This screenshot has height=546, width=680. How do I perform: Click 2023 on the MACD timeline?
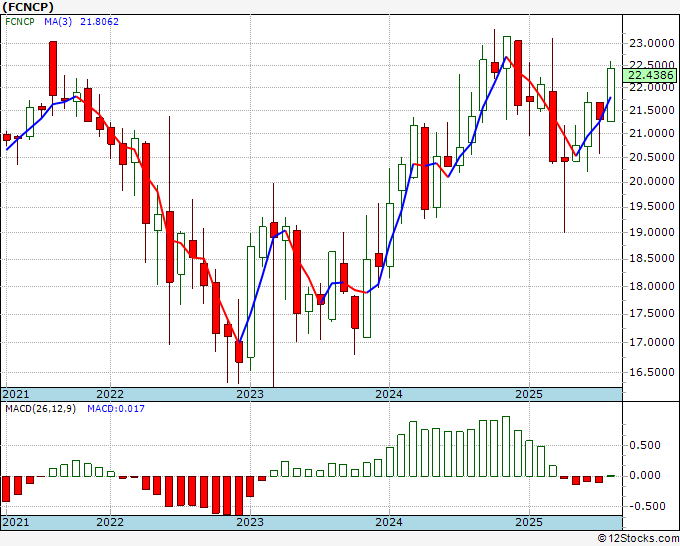tap(250, 522)
